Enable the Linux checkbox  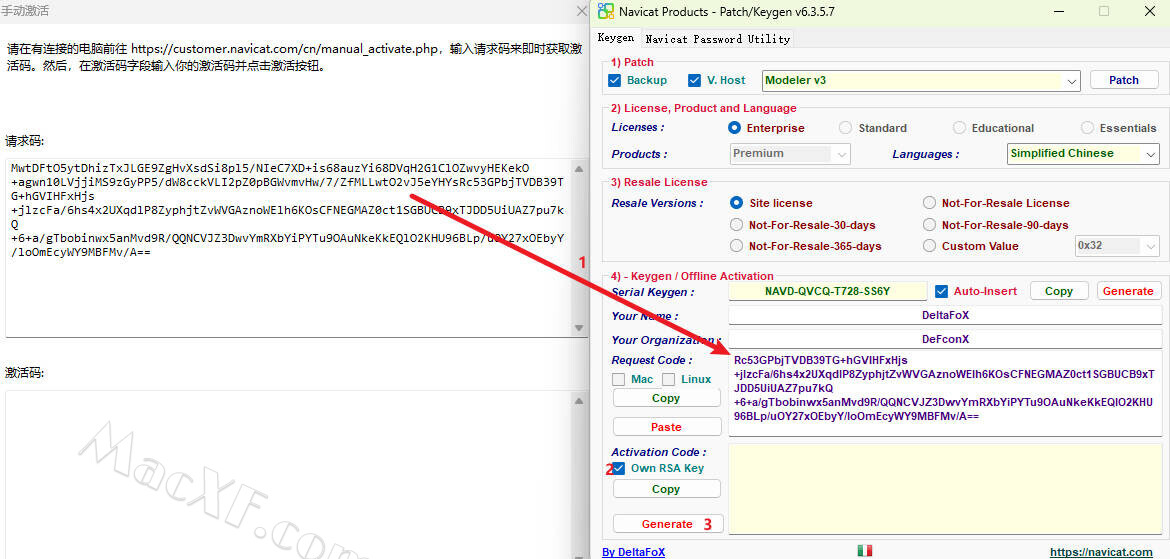pyautogui.click(x=668, y=379)
